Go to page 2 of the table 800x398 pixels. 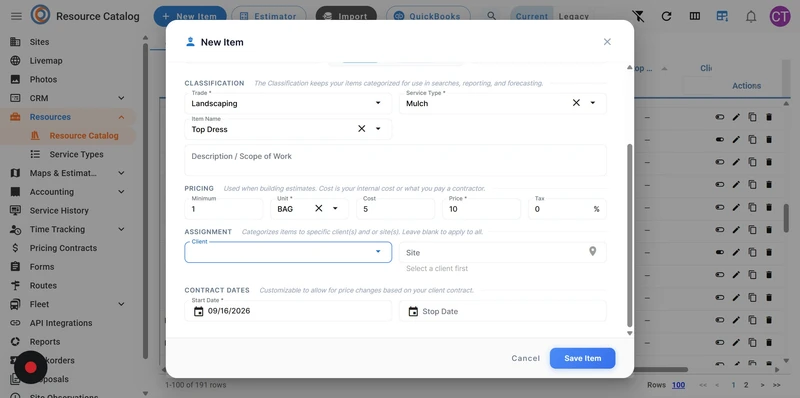point(746,385)
